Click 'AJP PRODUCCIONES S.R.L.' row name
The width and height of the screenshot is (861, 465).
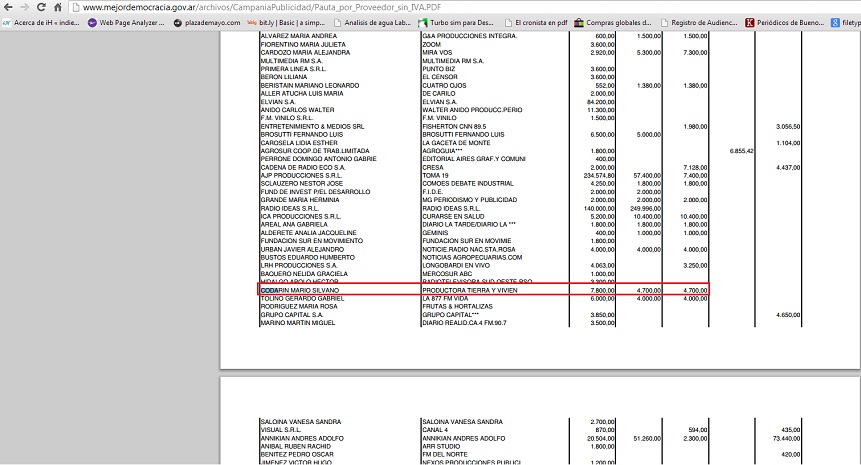tap(300, 176)
